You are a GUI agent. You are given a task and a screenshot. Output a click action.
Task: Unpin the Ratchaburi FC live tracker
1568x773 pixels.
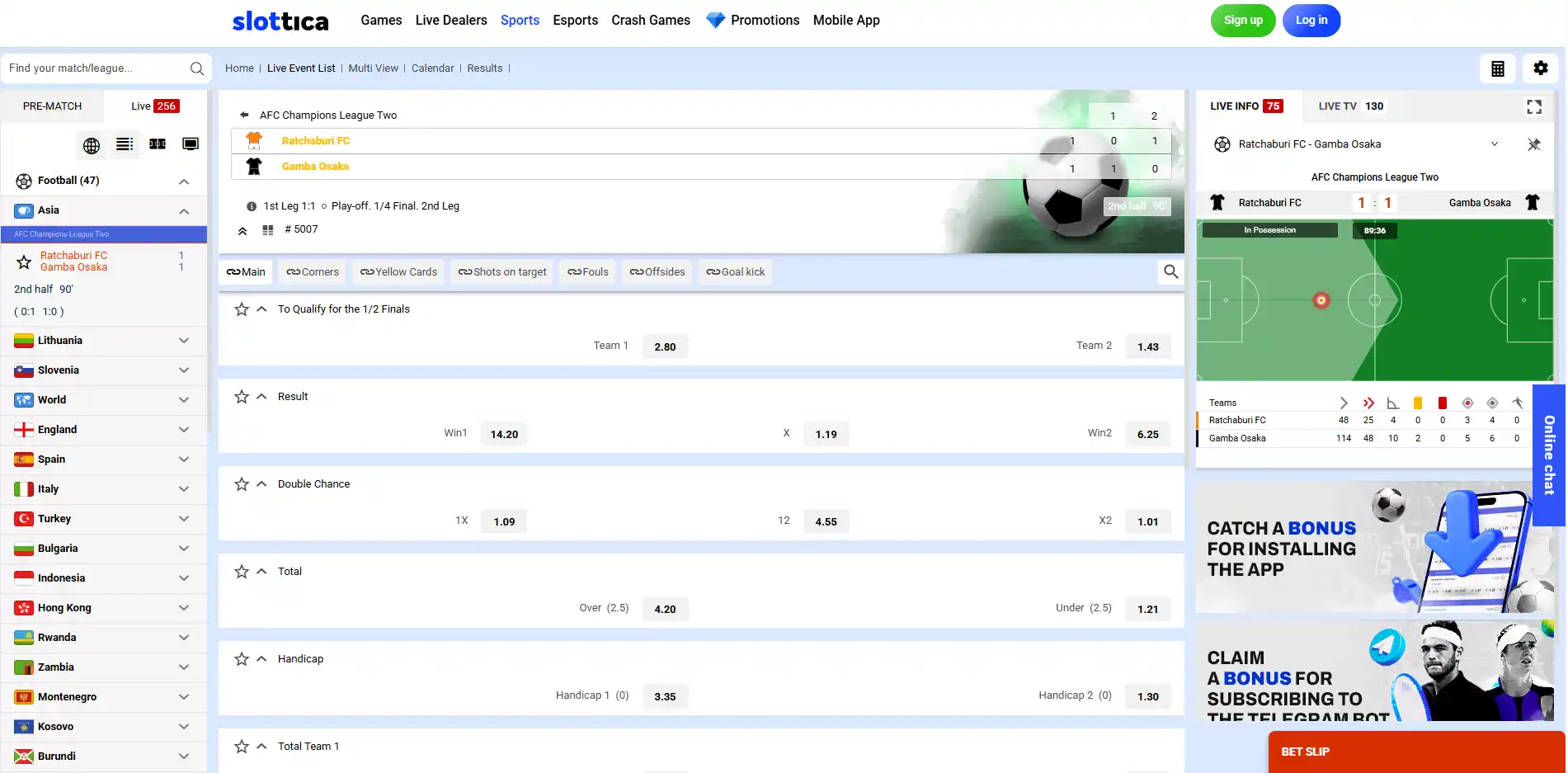[x=1533, y=144]
